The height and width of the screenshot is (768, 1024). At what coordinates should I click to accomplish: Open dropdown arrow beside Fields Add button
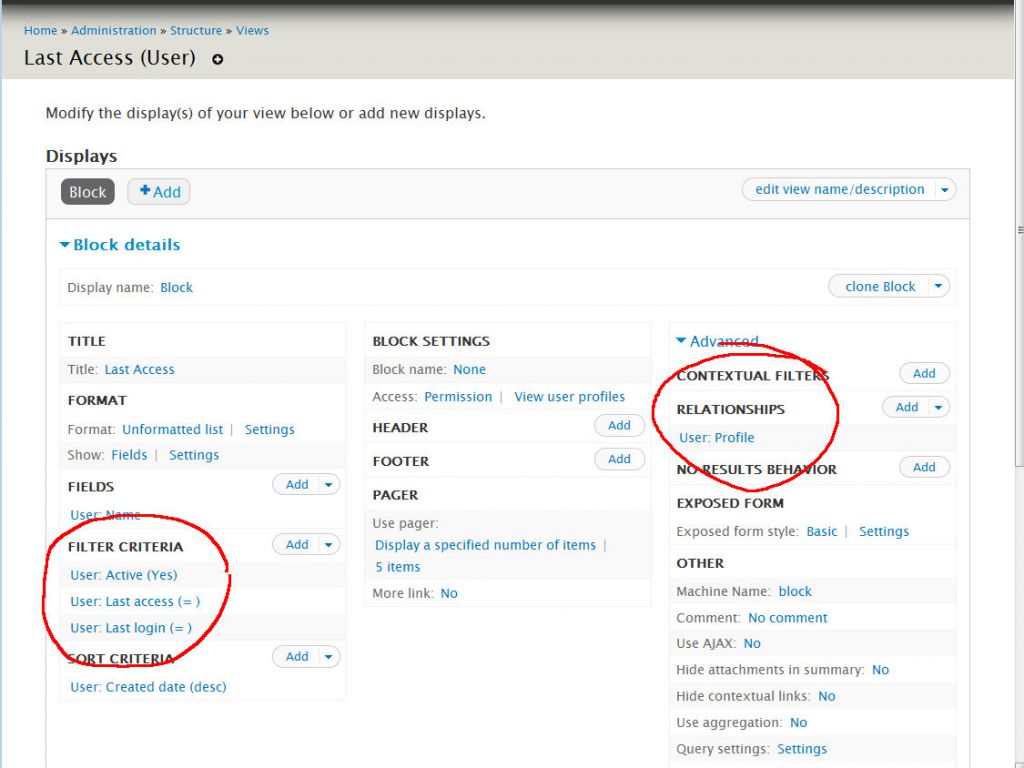pyautogui.click(x=329, y=485)
